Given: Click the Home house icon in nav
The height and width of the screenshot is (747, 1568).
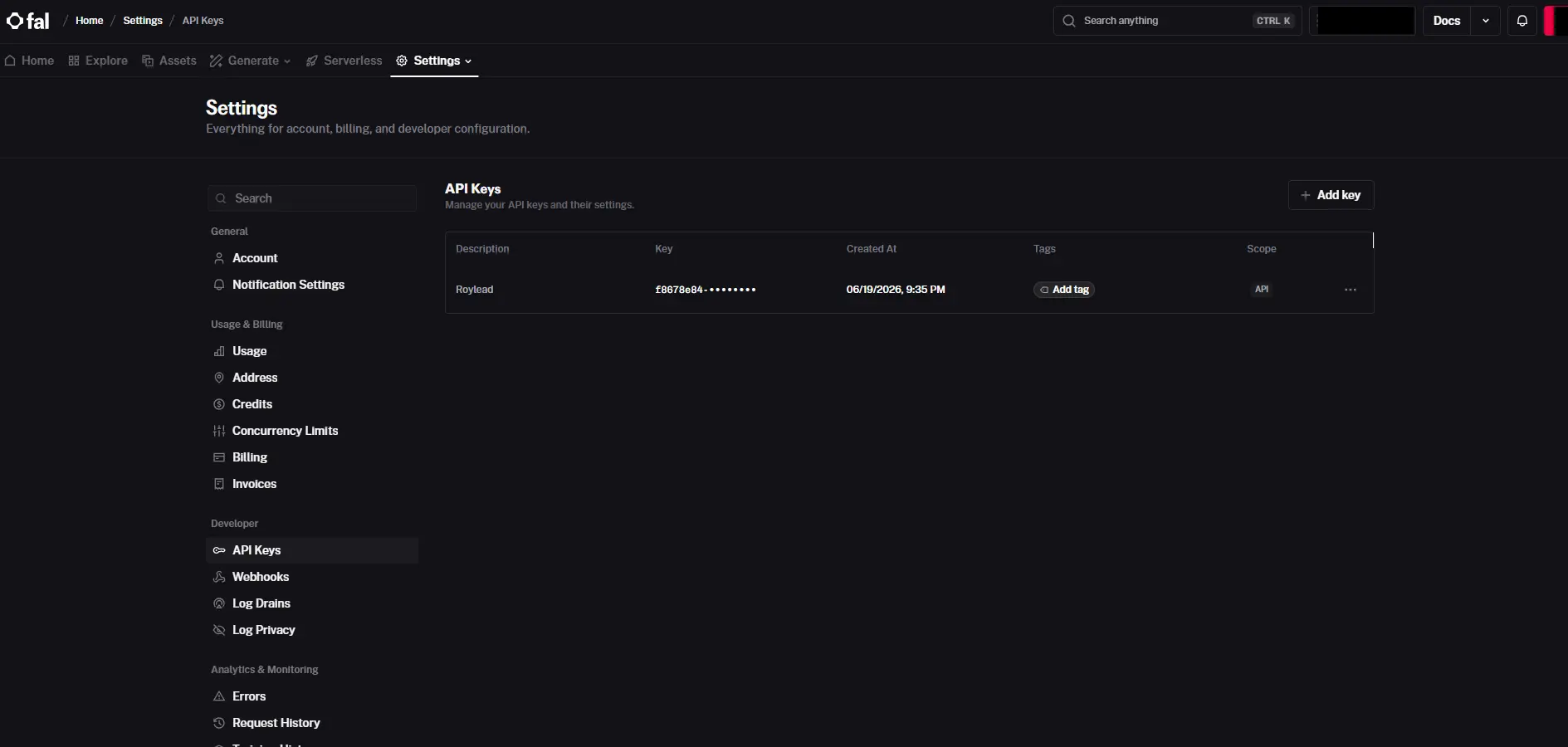Looking at the screenshot, I should (11, 61).
